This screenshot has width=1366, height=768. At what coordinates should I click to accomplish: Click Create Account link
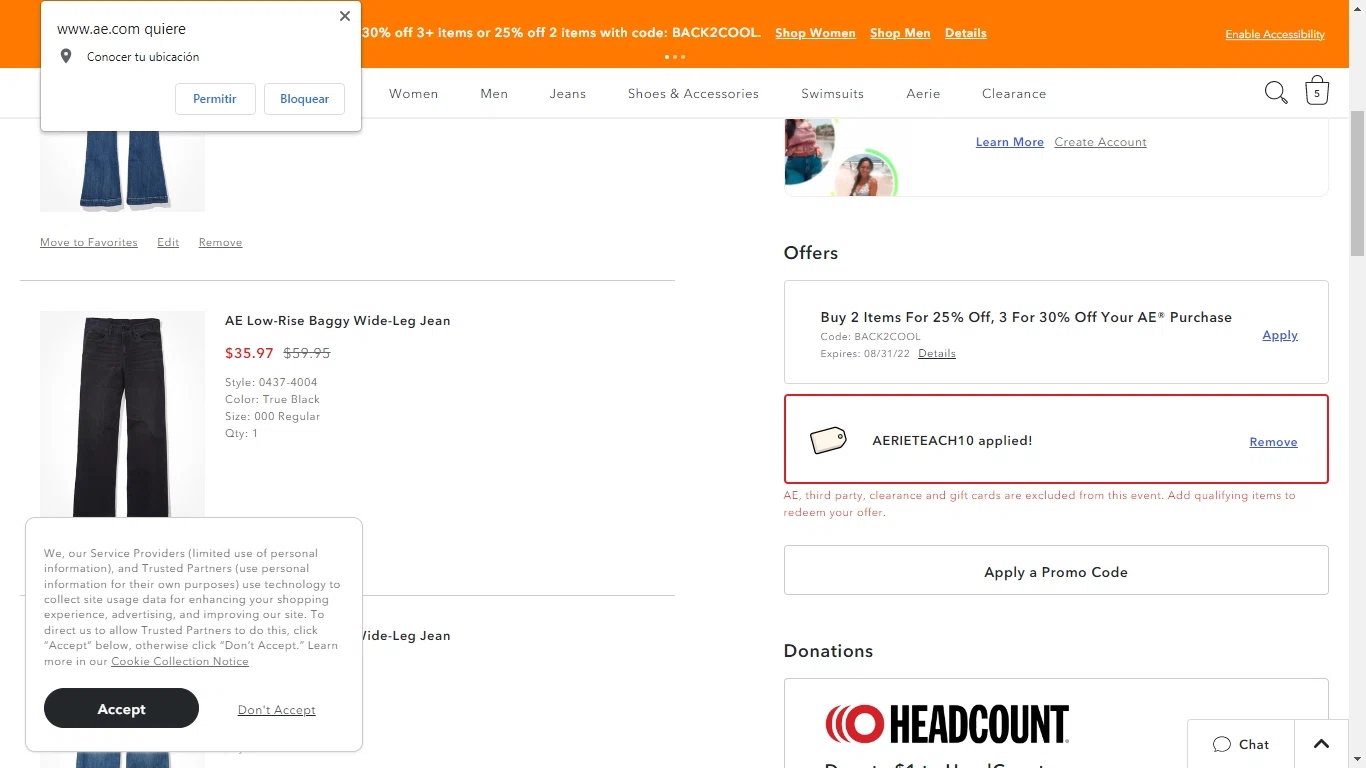[1100, 142]
